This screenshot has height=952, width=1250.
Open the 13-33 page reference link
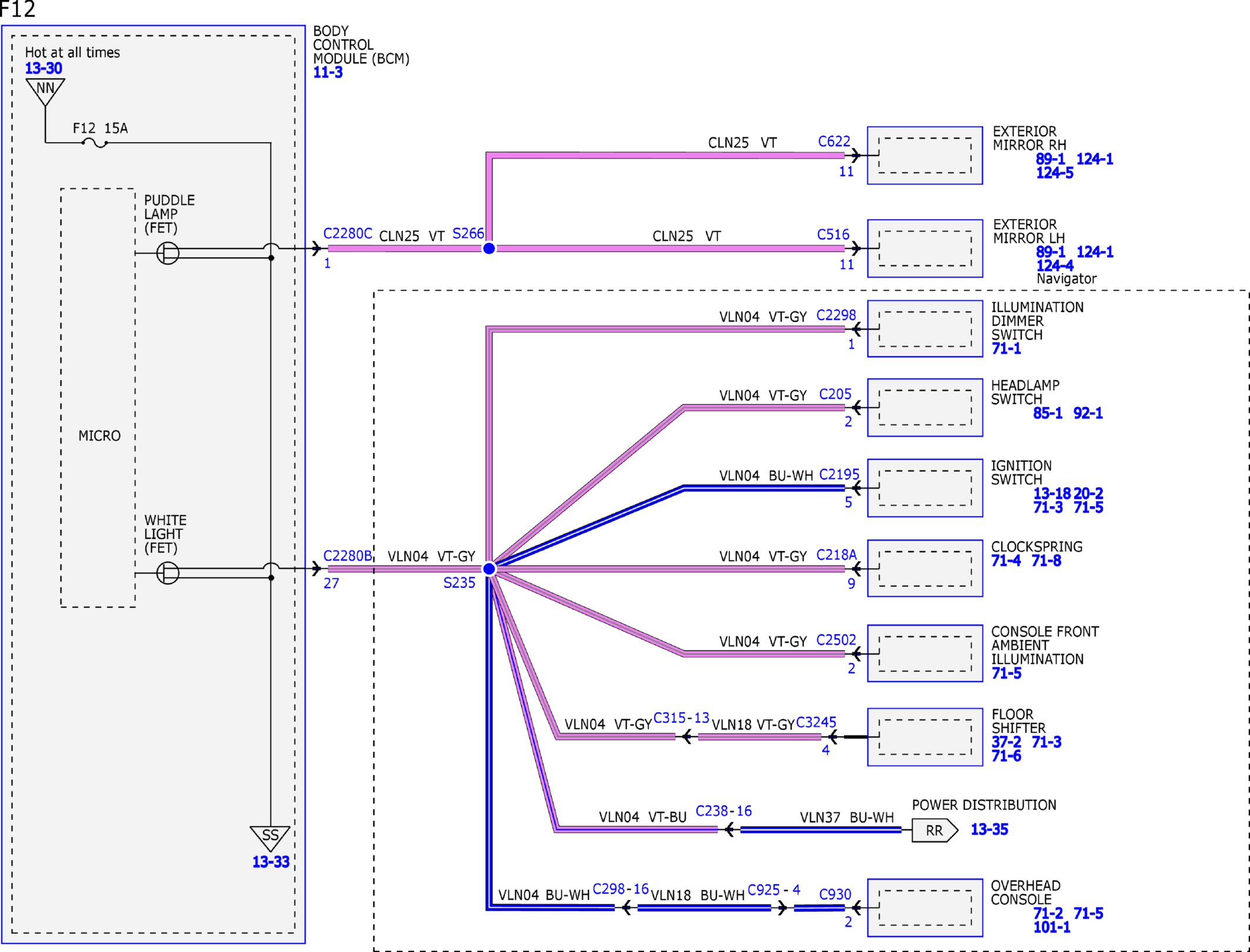pyautogui.click(x=271, y=862)
